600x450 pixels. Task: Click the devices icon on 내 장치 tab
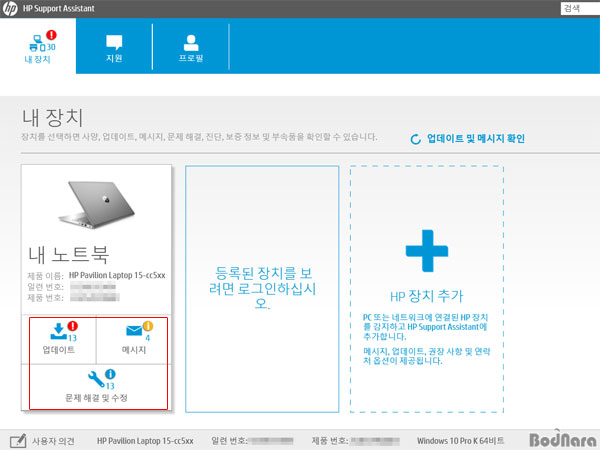coord(38,43)
